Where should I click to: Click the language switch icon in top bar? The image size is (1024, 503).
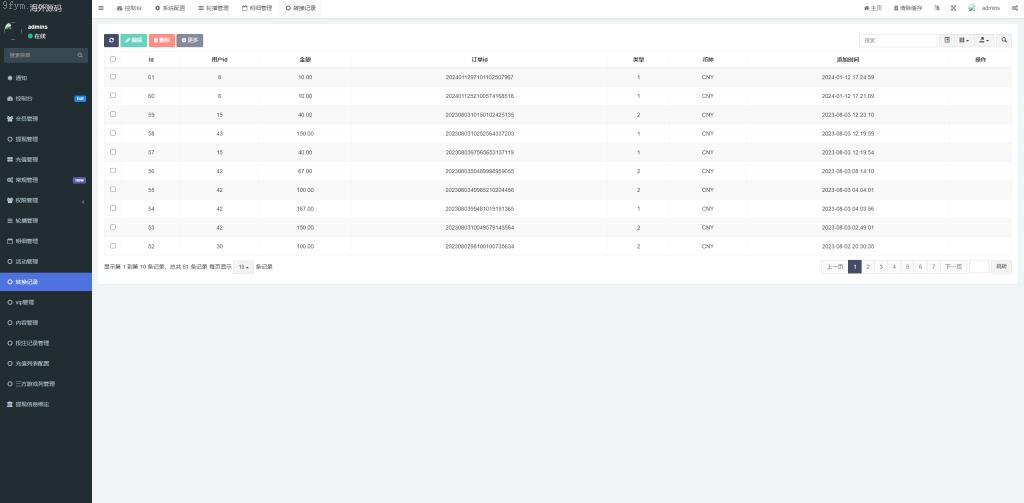coord(936,7)
